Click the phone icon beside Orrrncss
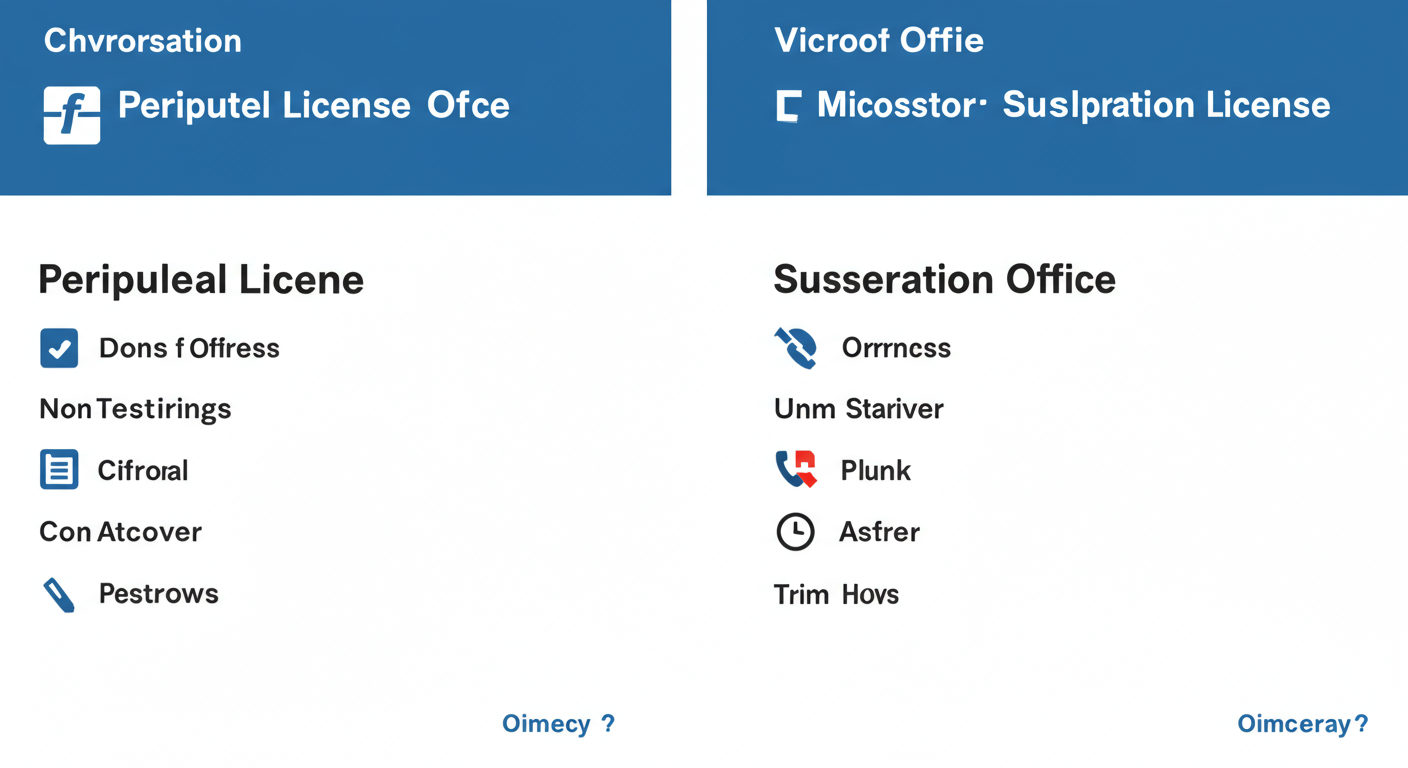 click(x=796, y=348)
